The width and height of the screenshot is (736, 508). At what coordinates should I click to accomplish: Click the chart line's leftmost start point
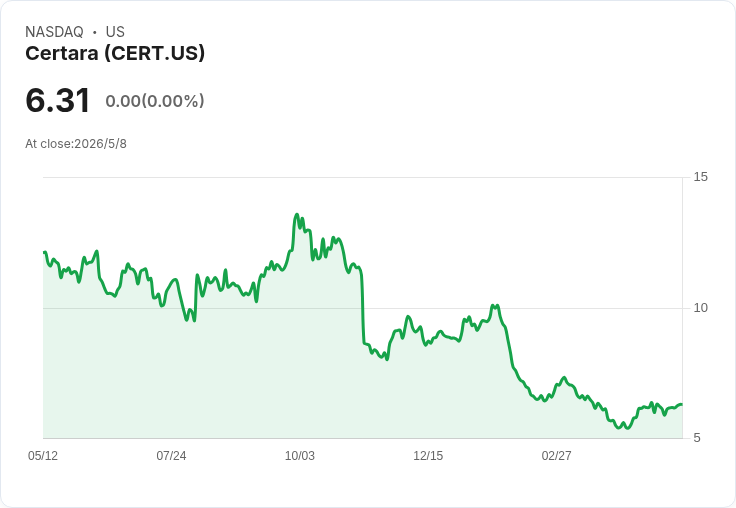pos(44,252)
